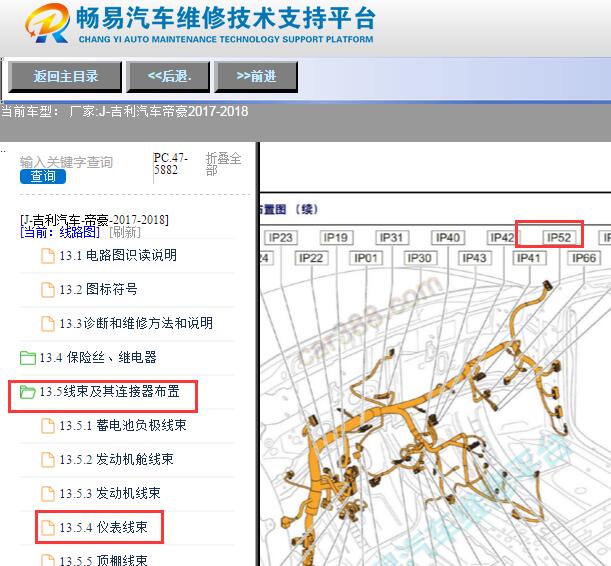Open 13.2 图标符号 entry
611x566 pixels.
click(98, 289)
